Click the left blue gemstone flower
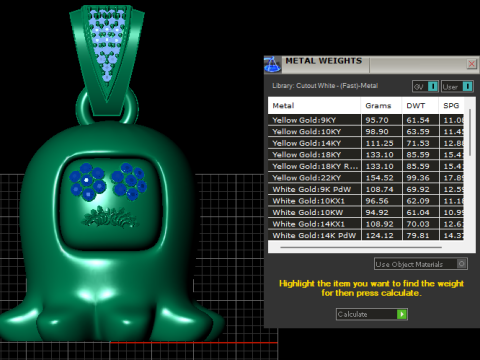This screenshot has height=360, width=480. (x=87, y=181)
